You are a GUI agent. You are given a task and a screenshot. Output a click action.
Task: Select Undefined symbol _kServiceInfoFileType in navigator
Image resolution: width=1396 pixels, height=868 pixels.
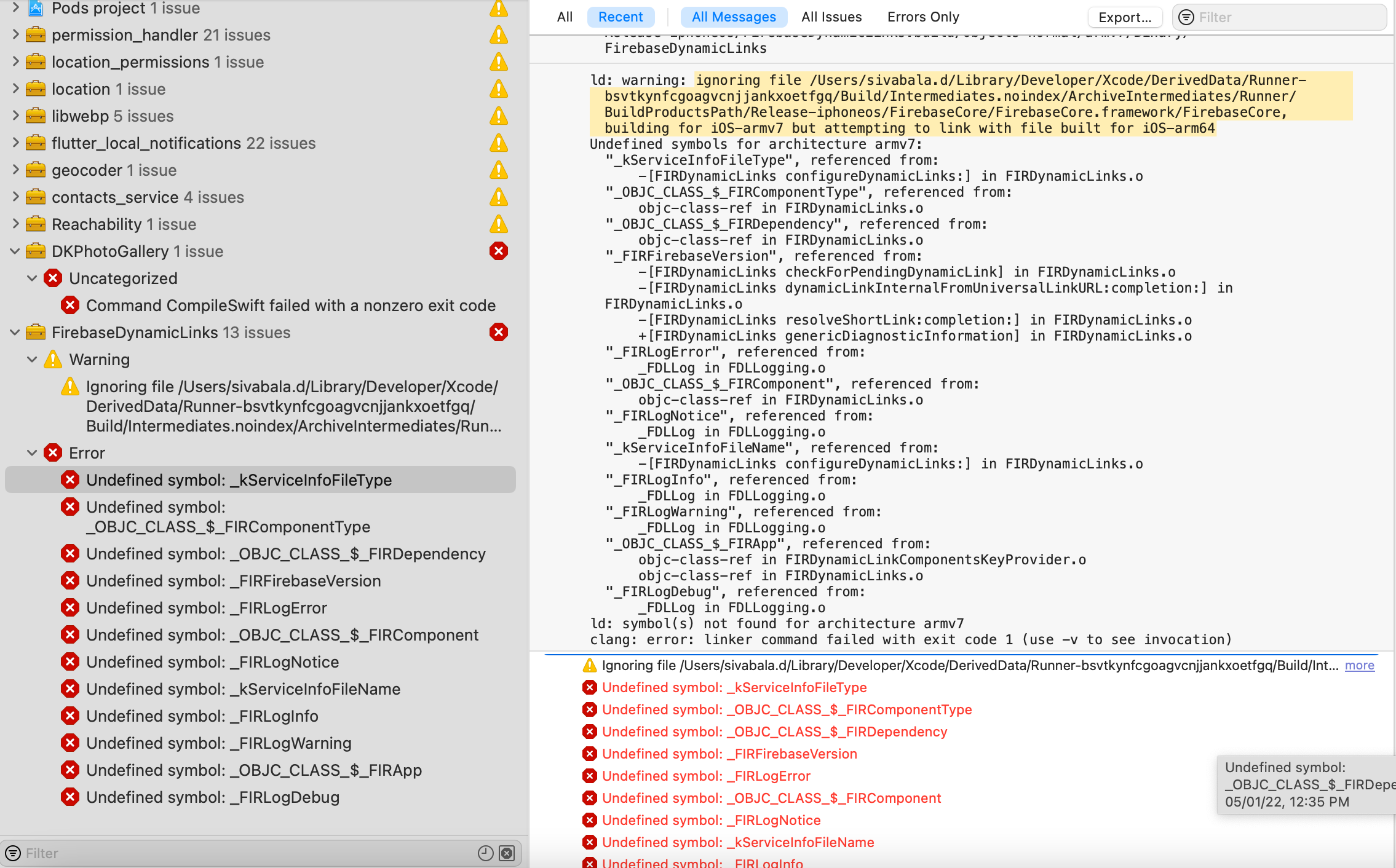(260, 480)
